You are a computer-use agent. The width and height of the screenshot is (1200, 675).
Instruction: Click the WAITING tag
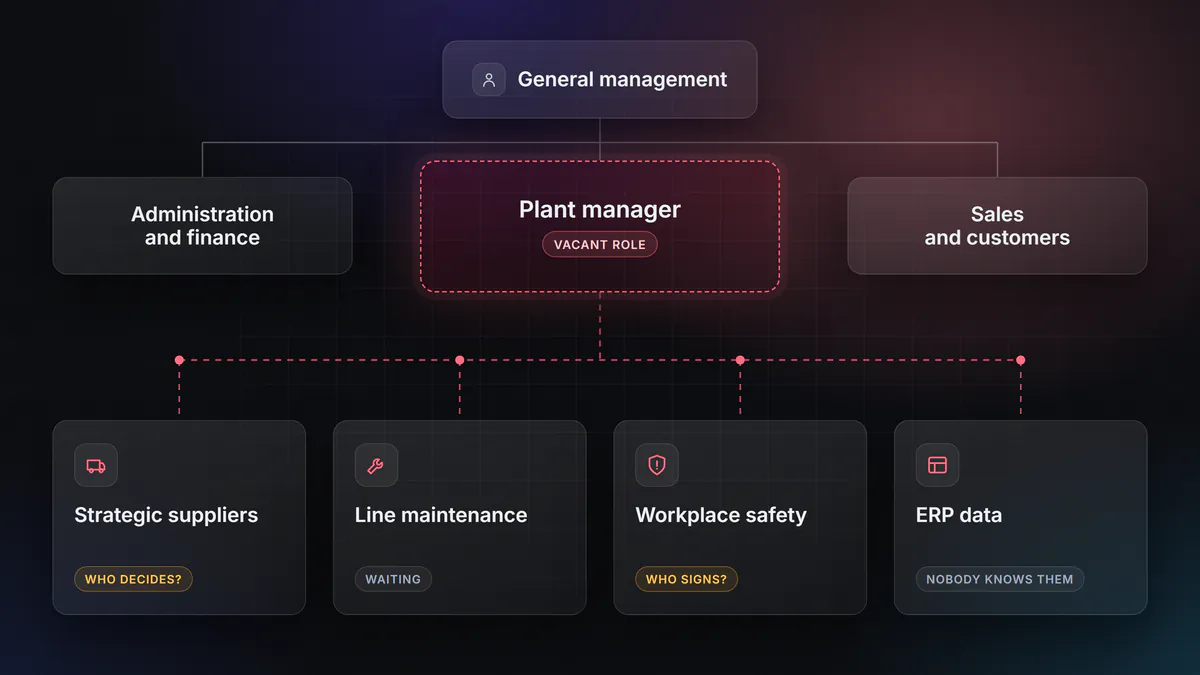(393, 579)
